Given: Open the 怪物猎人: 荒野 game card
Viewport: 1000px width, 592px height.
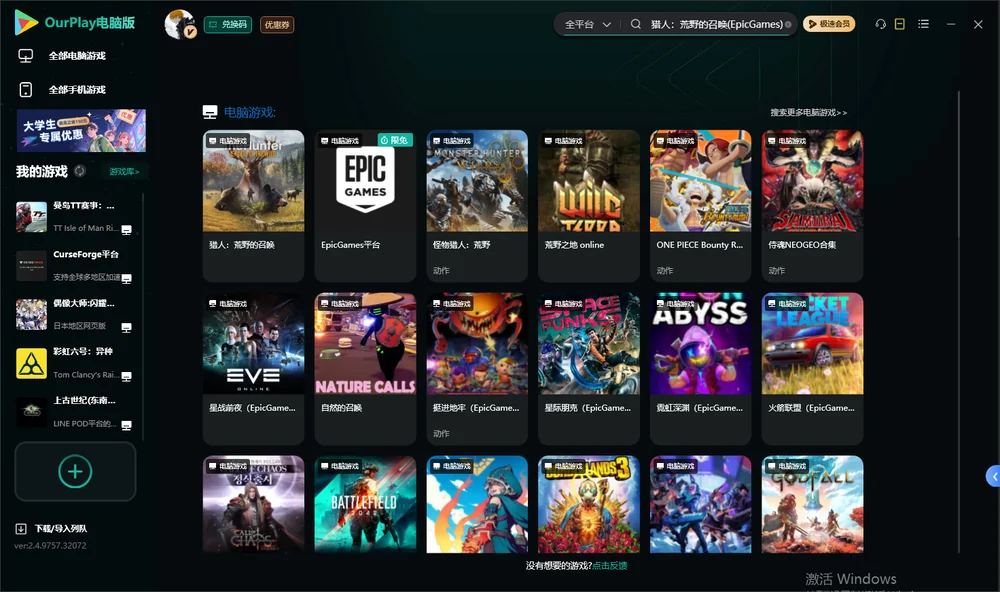Looking at the screenshot, I should 477,205.
